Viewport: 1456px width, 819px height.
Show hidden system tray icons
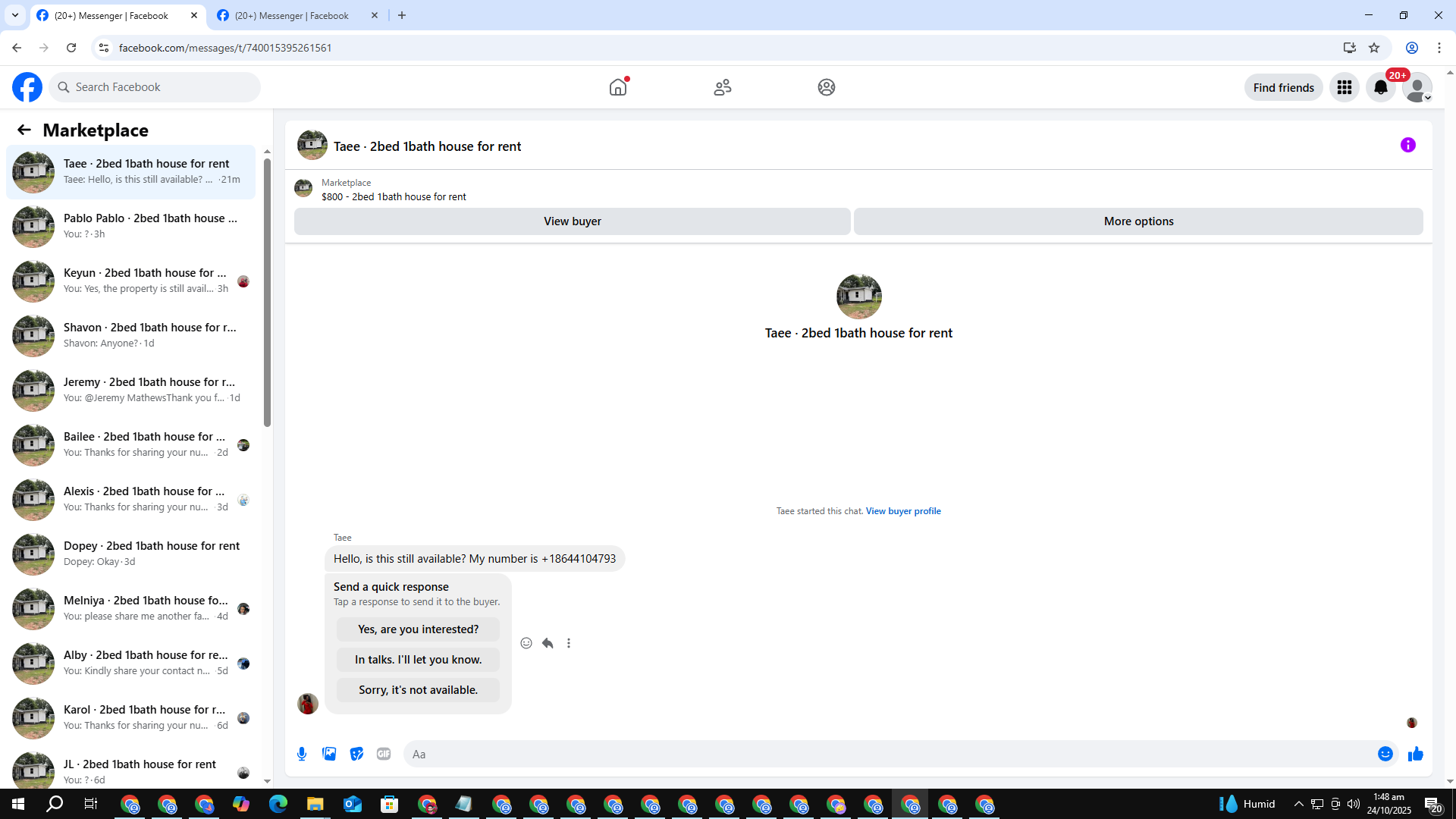tap(1299, 804)
